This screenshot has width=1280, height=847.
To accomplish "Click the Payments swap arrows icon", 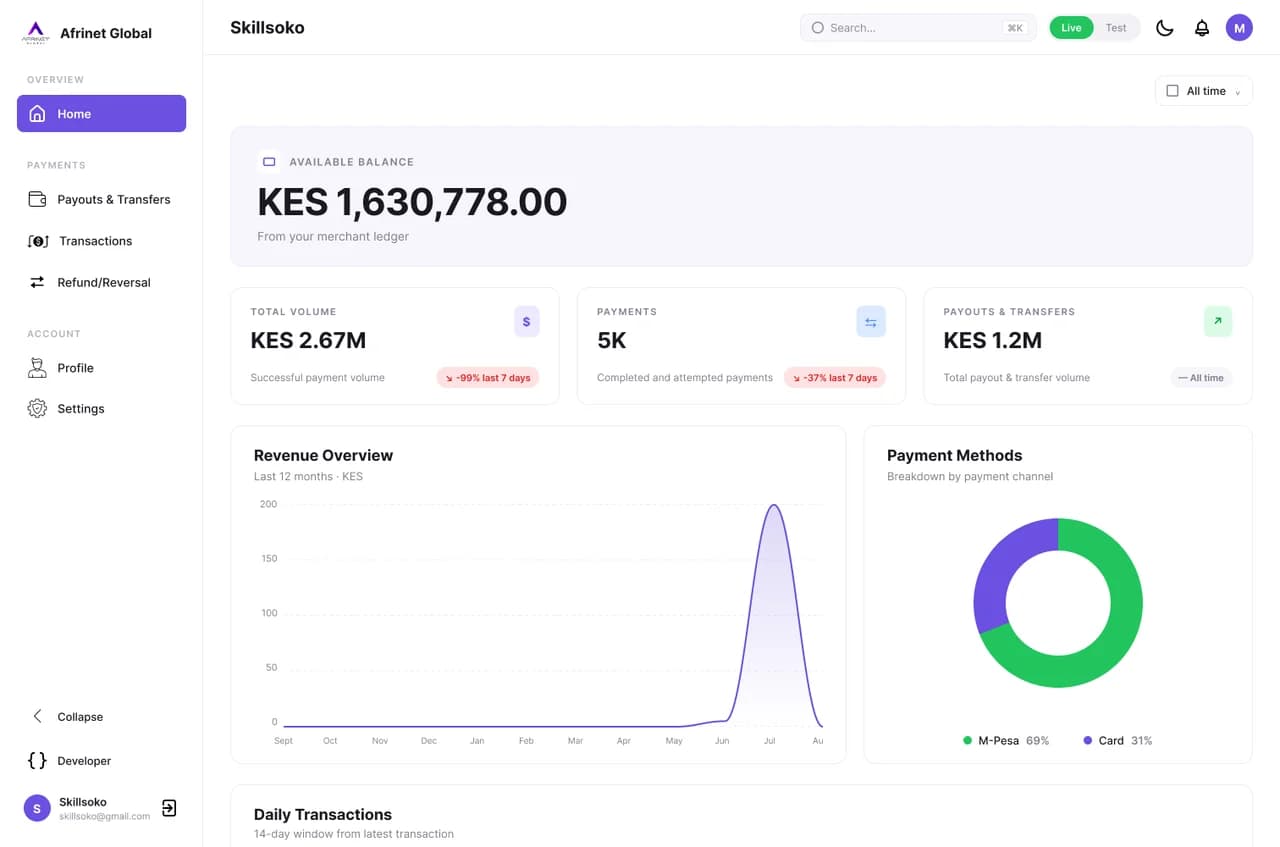I will (871, 322).
